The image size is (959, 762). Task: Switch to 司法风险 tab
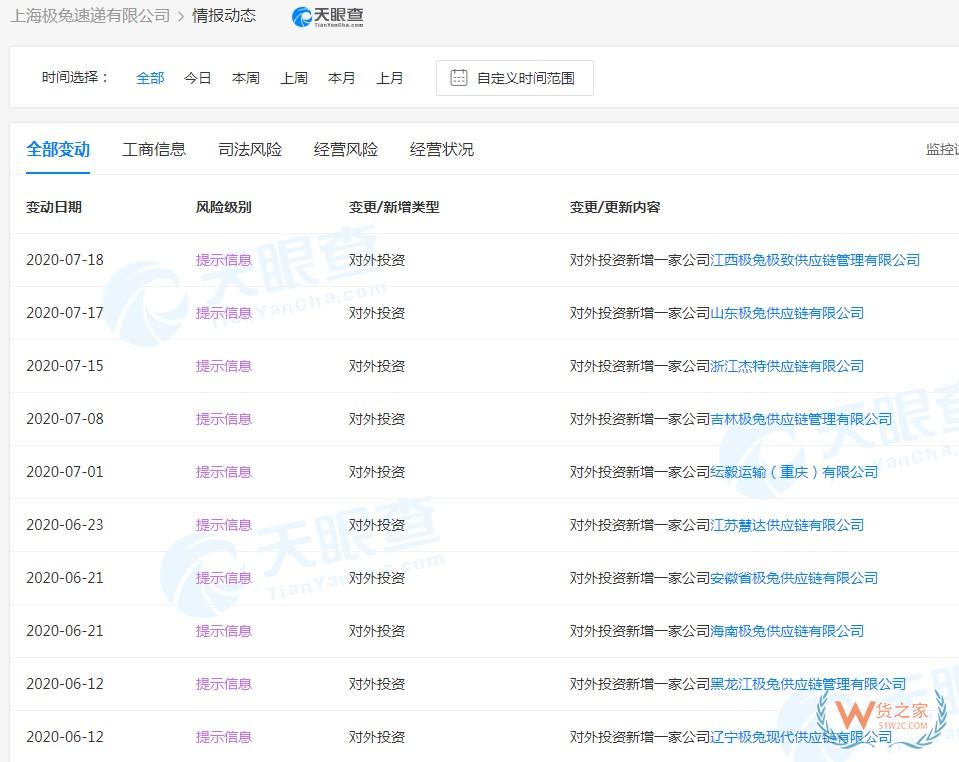(250, 149)
